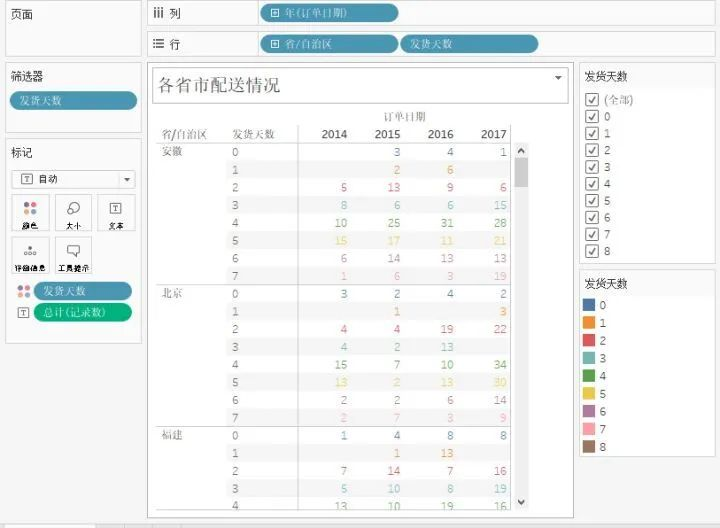Click the 文本 (Text) mark card
The height and width of the screenshot is (528, 720).
coord(116,213)
